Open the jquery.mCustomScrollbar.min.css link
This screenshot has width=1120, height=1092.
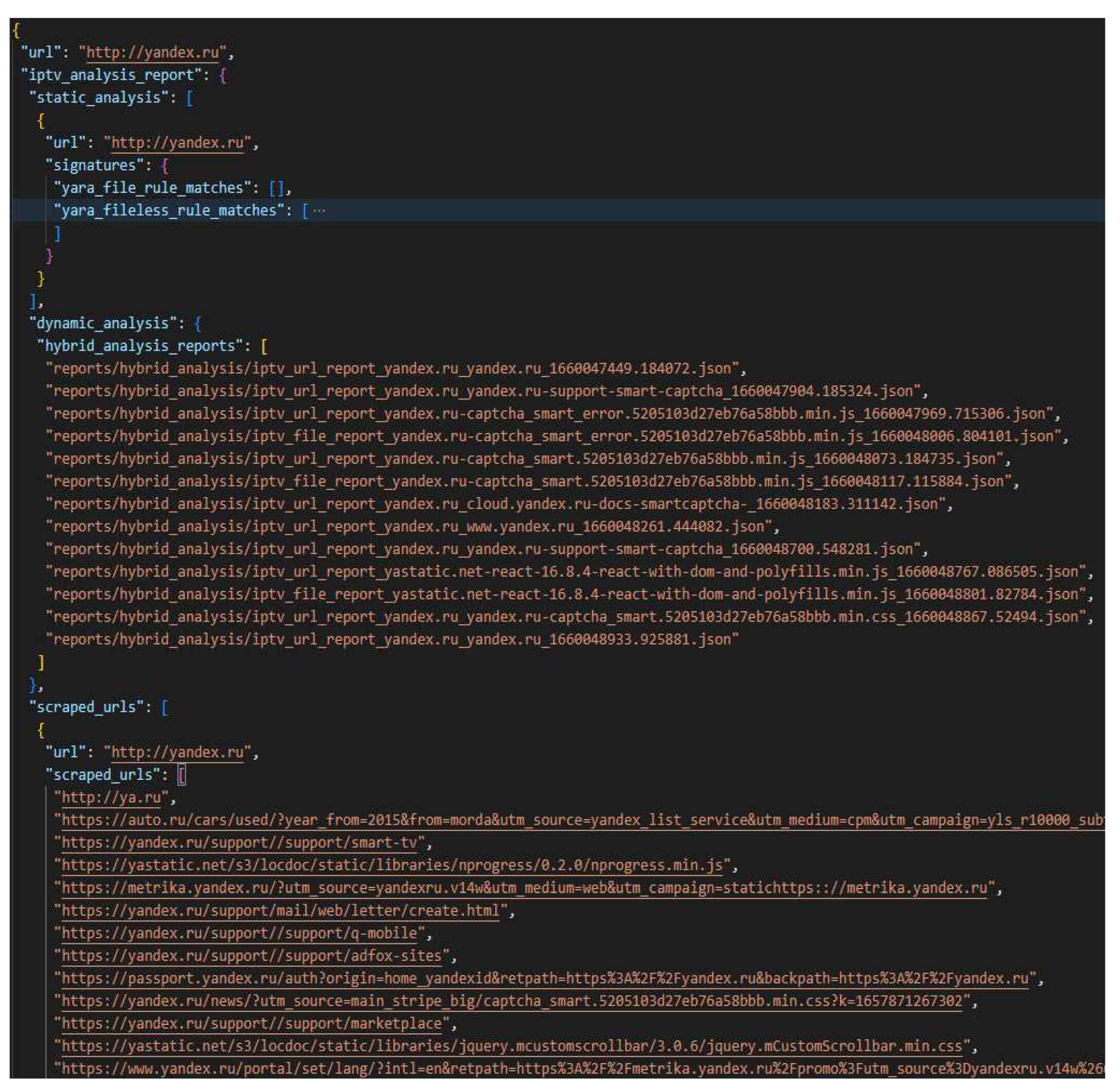[511, 1046]
